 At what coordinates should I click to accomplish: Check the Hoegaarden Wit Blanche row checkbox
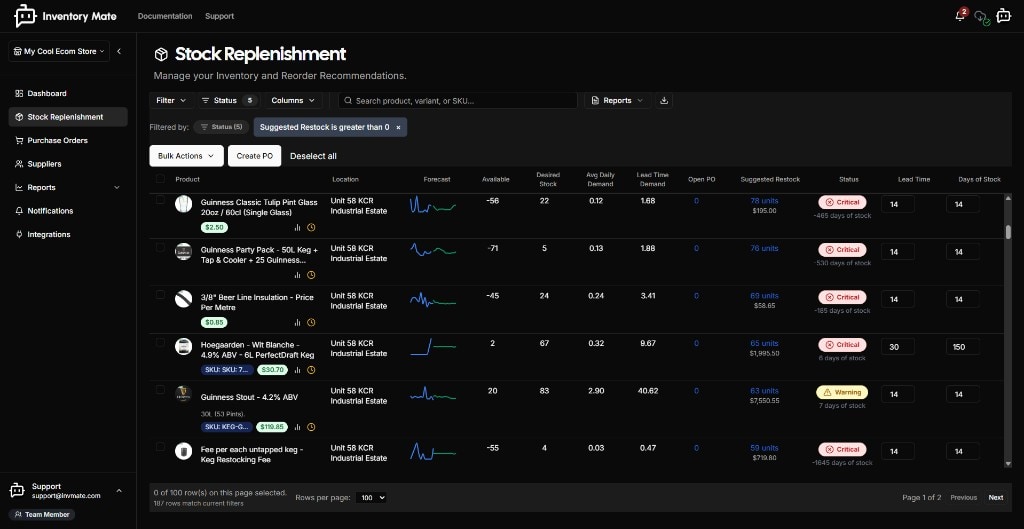(x=161, y=342)
